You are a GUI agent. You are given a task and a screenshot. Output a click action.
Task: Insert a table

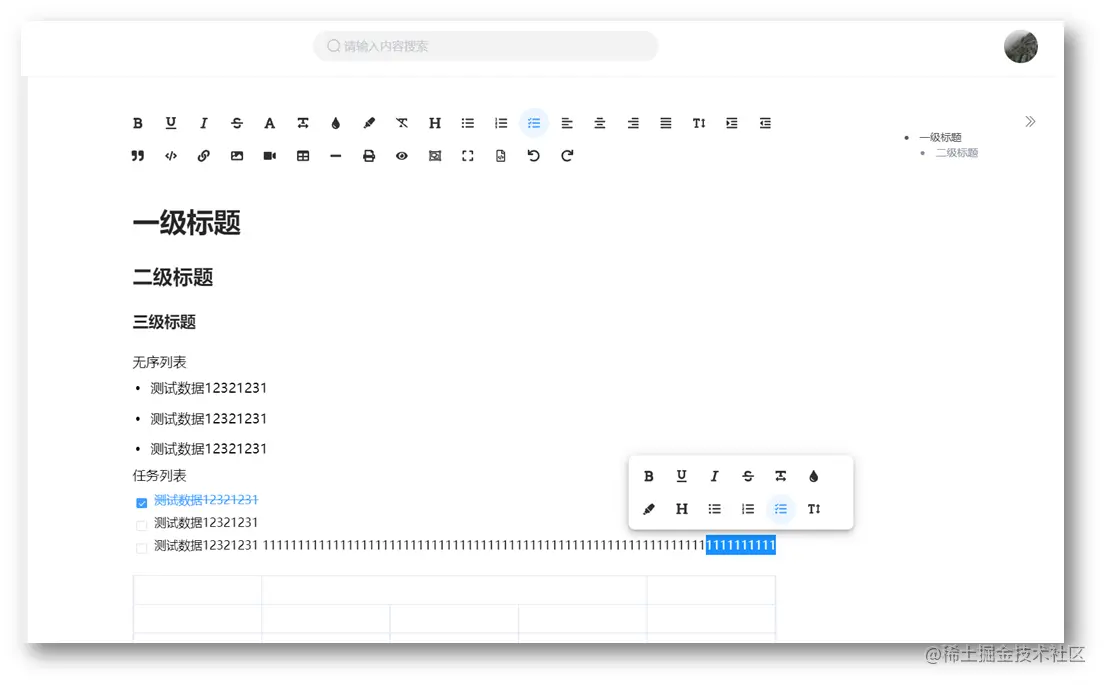click(x=303, y=156)
